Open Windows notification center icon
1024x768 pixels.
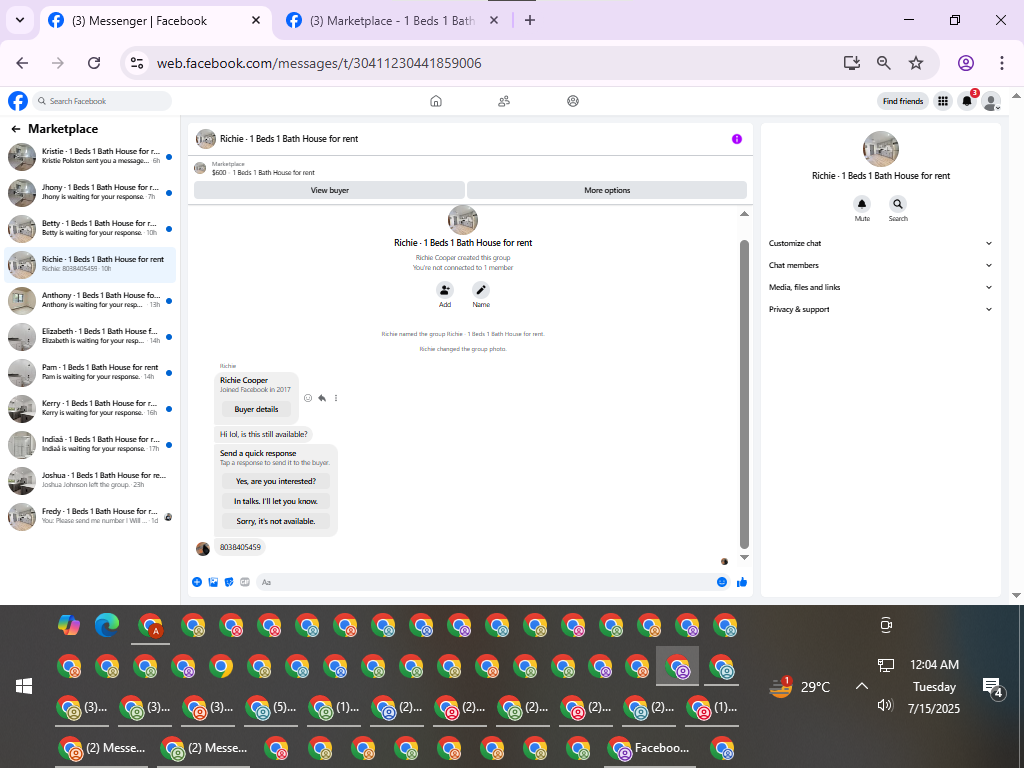(x=993, y=687)
